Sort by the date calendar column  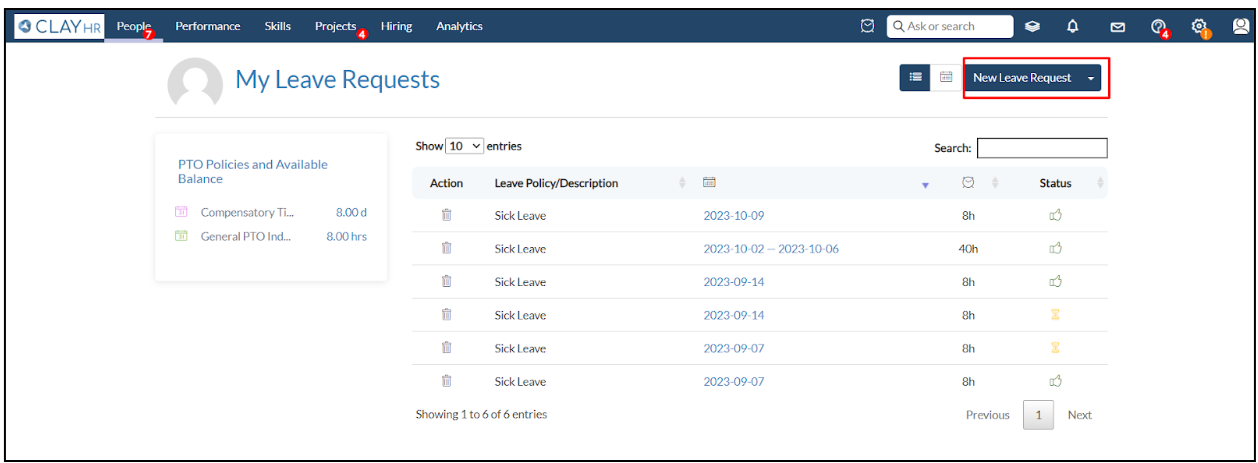(x=709, y=183)
